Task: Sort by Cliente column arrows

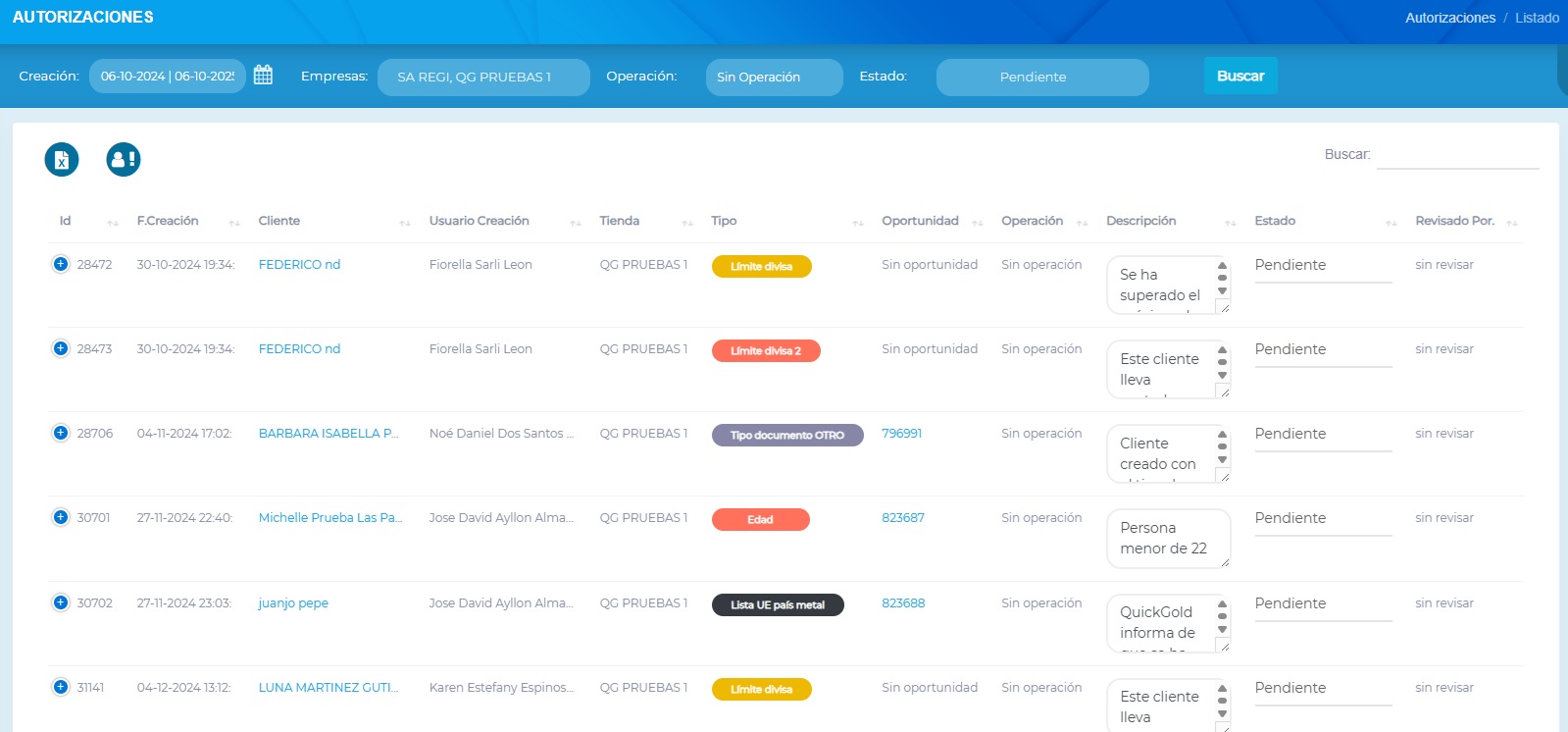Action: click(405, 223)
